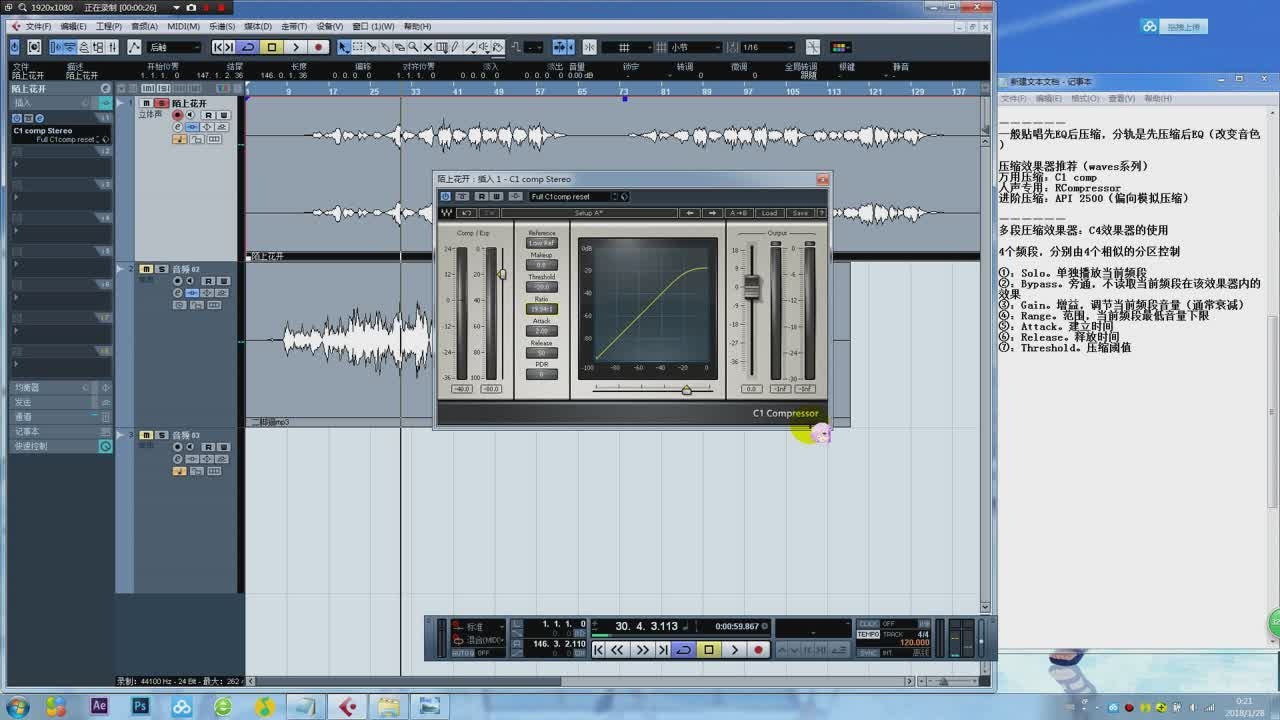Expand 发送 inspector section
Viewport: 1280px width, 720px height.
click(60, 402)
